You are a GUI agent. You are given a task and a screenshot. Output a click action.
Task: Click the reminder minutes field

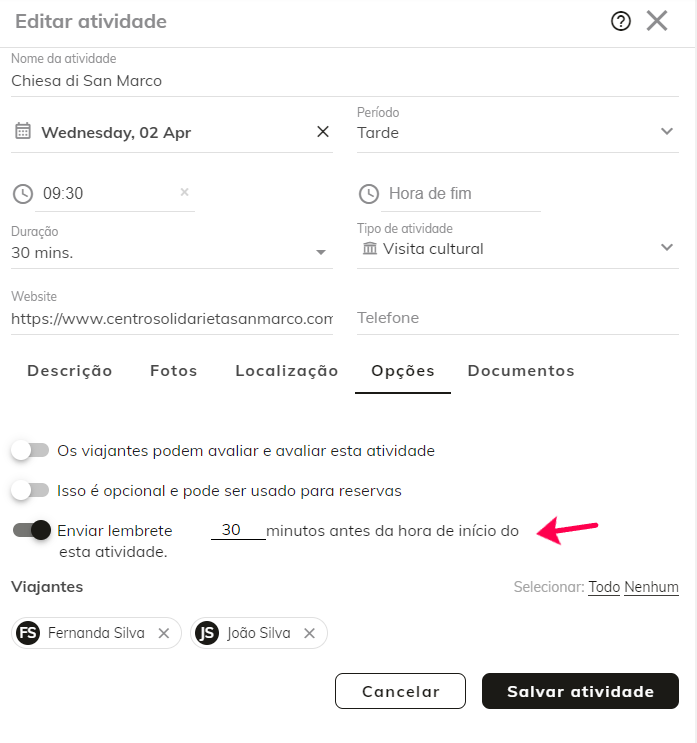(238, 530)
